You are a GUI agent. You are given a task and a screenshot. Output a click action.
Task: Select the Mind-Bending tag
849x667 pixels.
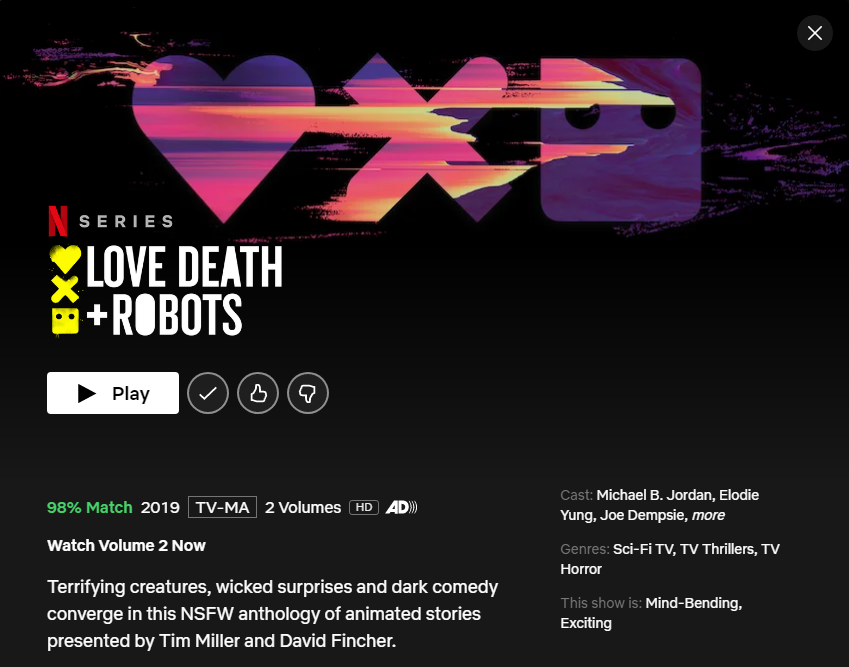694,603
